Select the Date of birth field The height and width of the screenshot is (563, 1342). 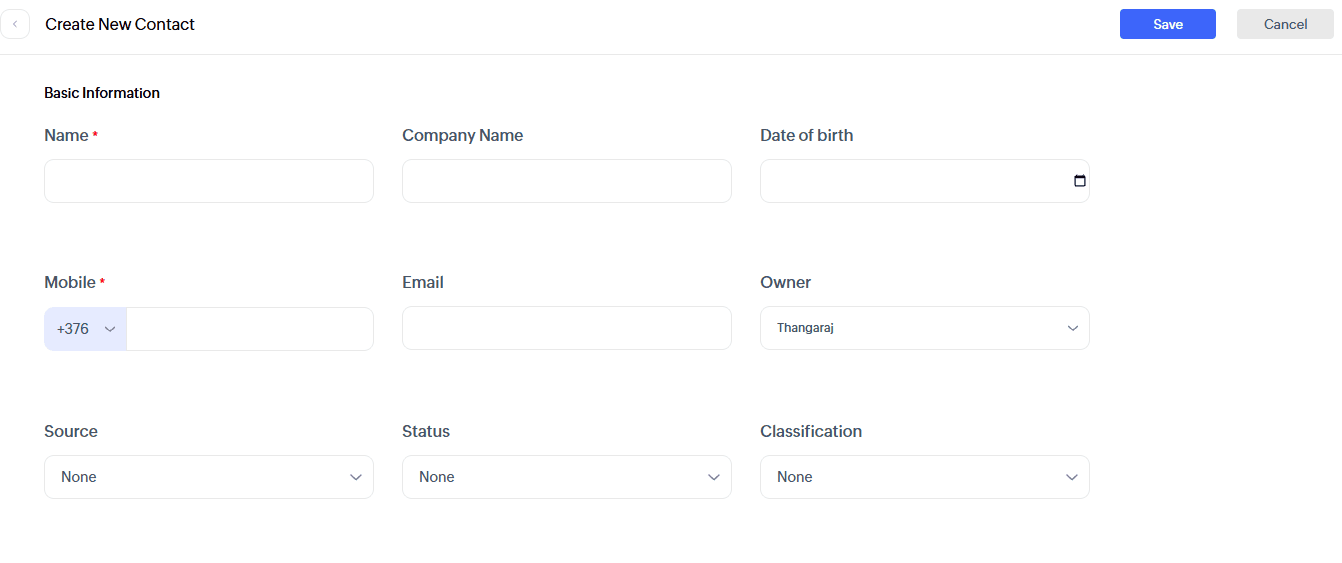point(910,181)
